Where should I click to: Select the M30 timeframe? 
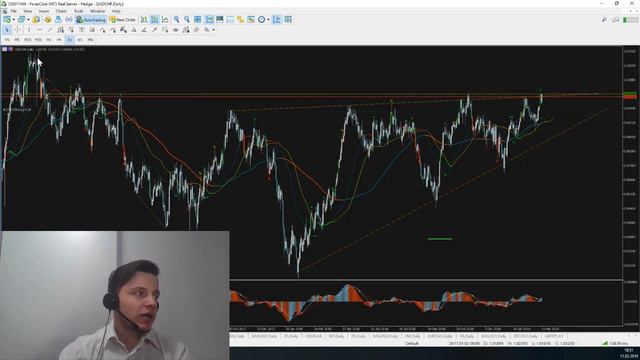pos(38,40)
